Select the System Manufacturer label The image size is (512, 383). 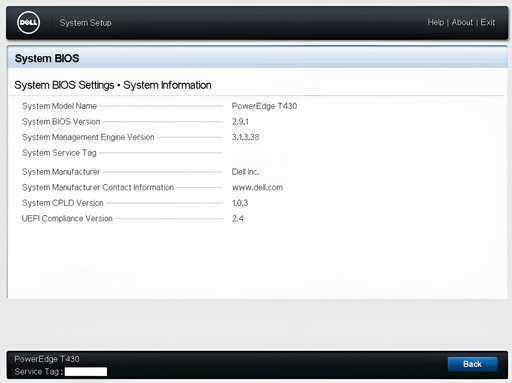[x=61, y=172]
